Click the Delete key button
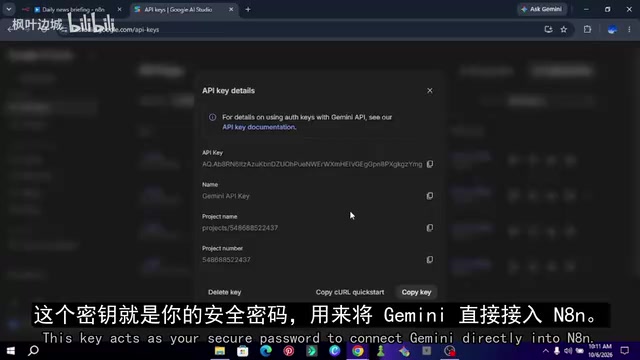Screen dimensions: 640x360 (x=224, y=292)
